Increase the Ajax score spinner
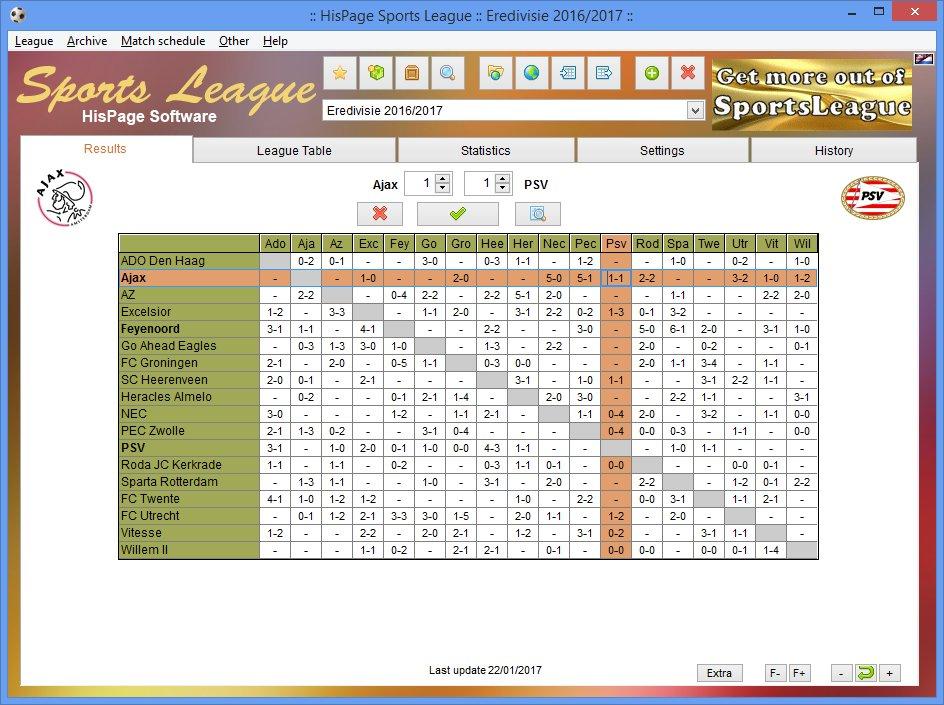 [442, 179]
